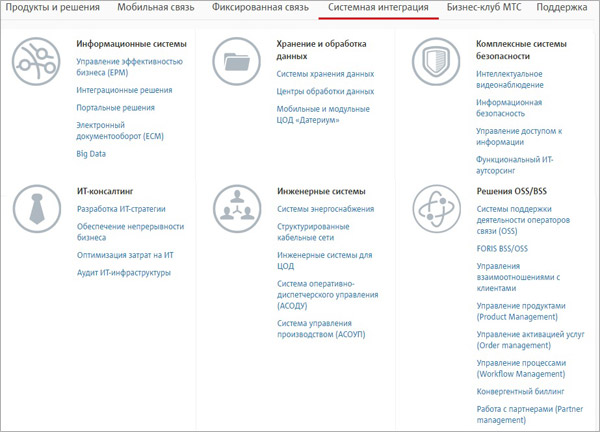
Task: Click the Информационные системы circuit icon
Action: coord(36,61)
